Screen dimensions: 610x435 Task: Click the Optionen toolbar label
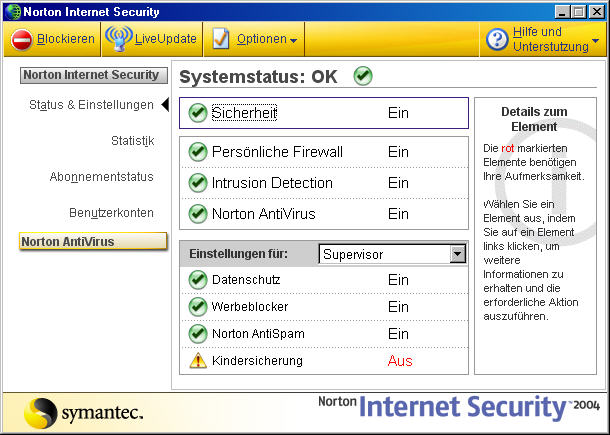click(x=262, y=39)
